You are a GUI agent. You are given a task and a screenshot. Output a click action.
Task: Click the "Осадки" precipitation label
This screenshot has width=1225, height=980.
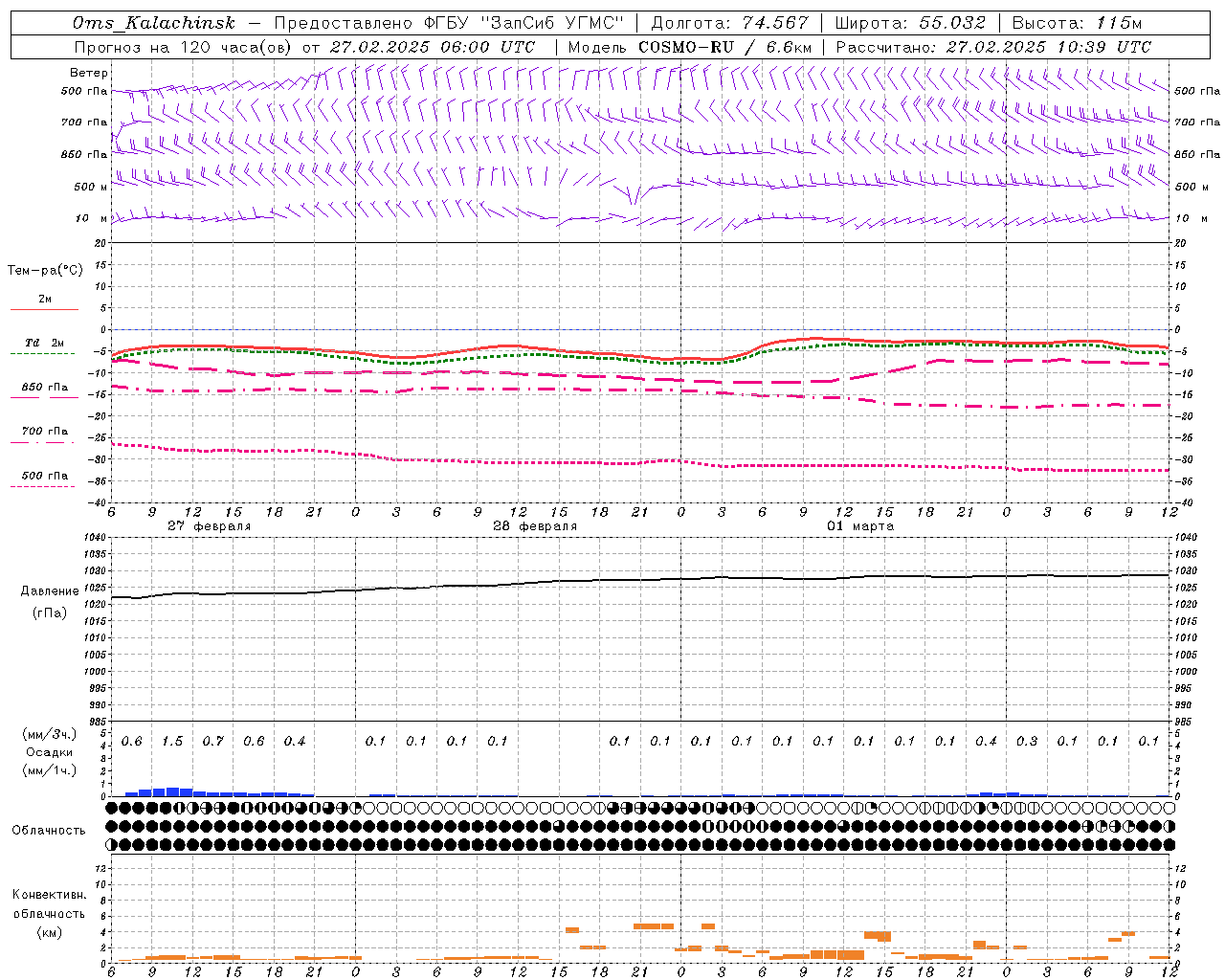(50, 752)
